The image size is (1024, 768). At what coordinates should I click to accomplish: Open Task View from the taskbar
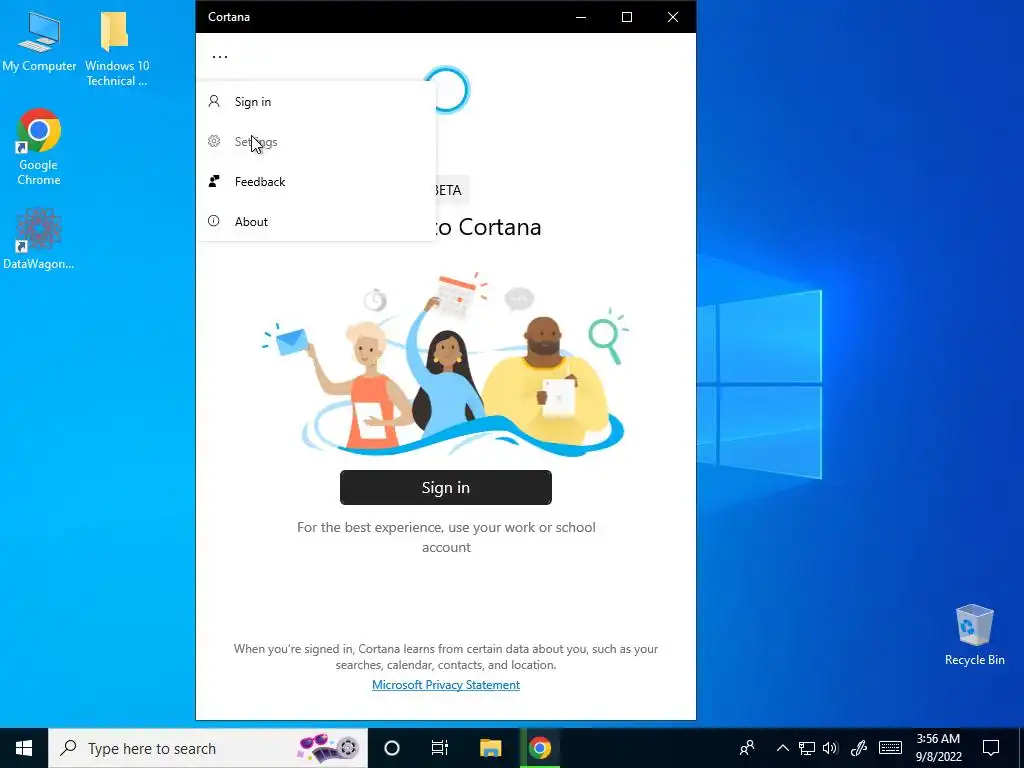440,748
